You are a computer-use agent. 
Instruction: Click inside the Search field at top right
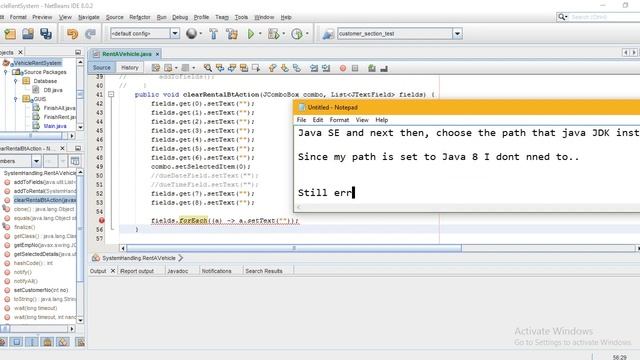coord(604,17)
